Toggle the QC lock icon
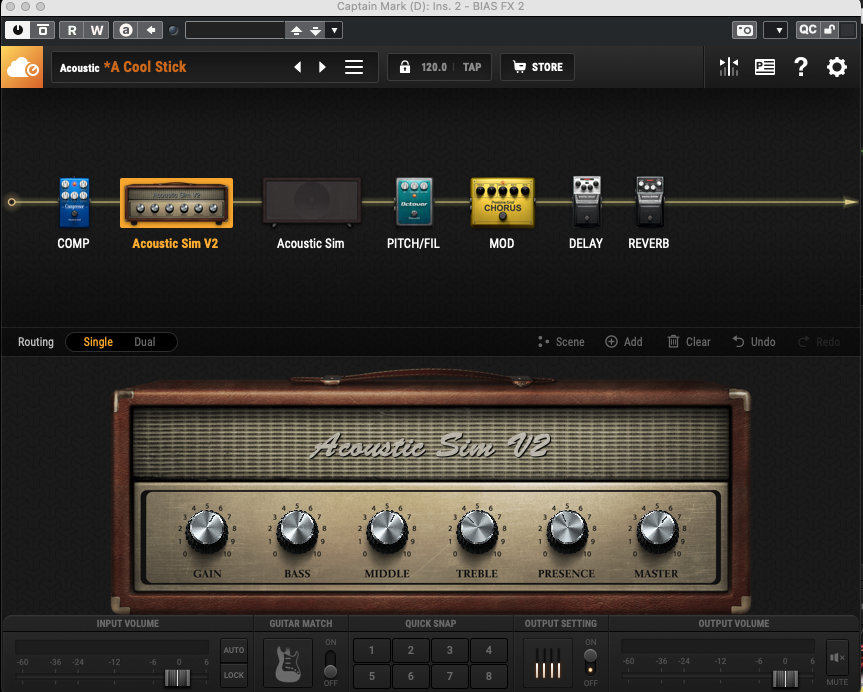Screen dimensions: 863x692 pos(829,30)
